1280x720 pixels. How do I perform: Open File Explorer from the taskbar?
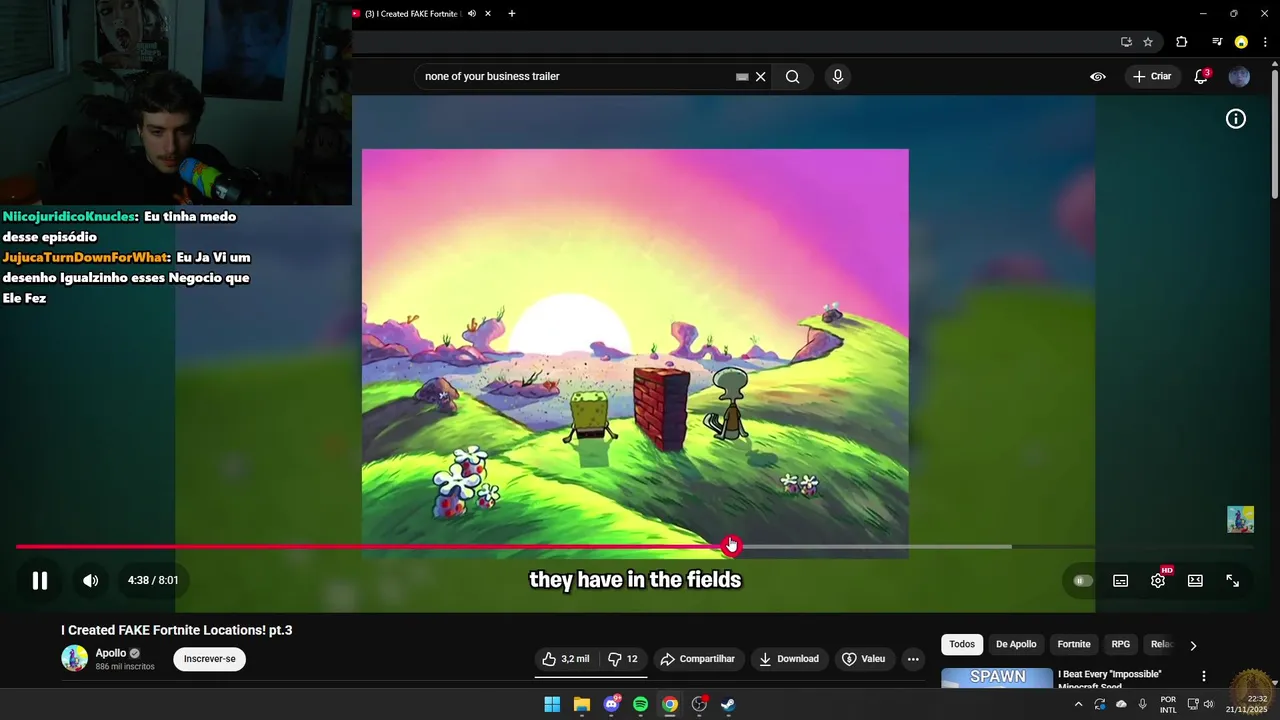click(582, 704)
